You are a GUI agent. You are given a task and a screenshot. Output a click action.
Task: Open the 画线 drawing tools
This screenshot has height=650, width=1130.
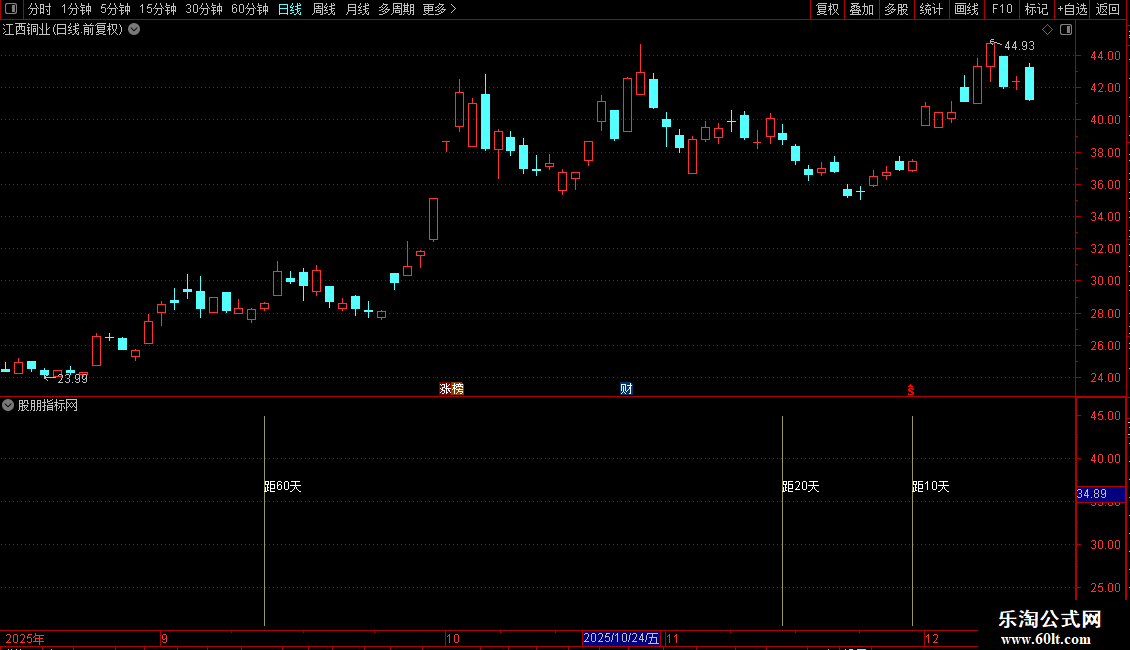click(966, 9)
